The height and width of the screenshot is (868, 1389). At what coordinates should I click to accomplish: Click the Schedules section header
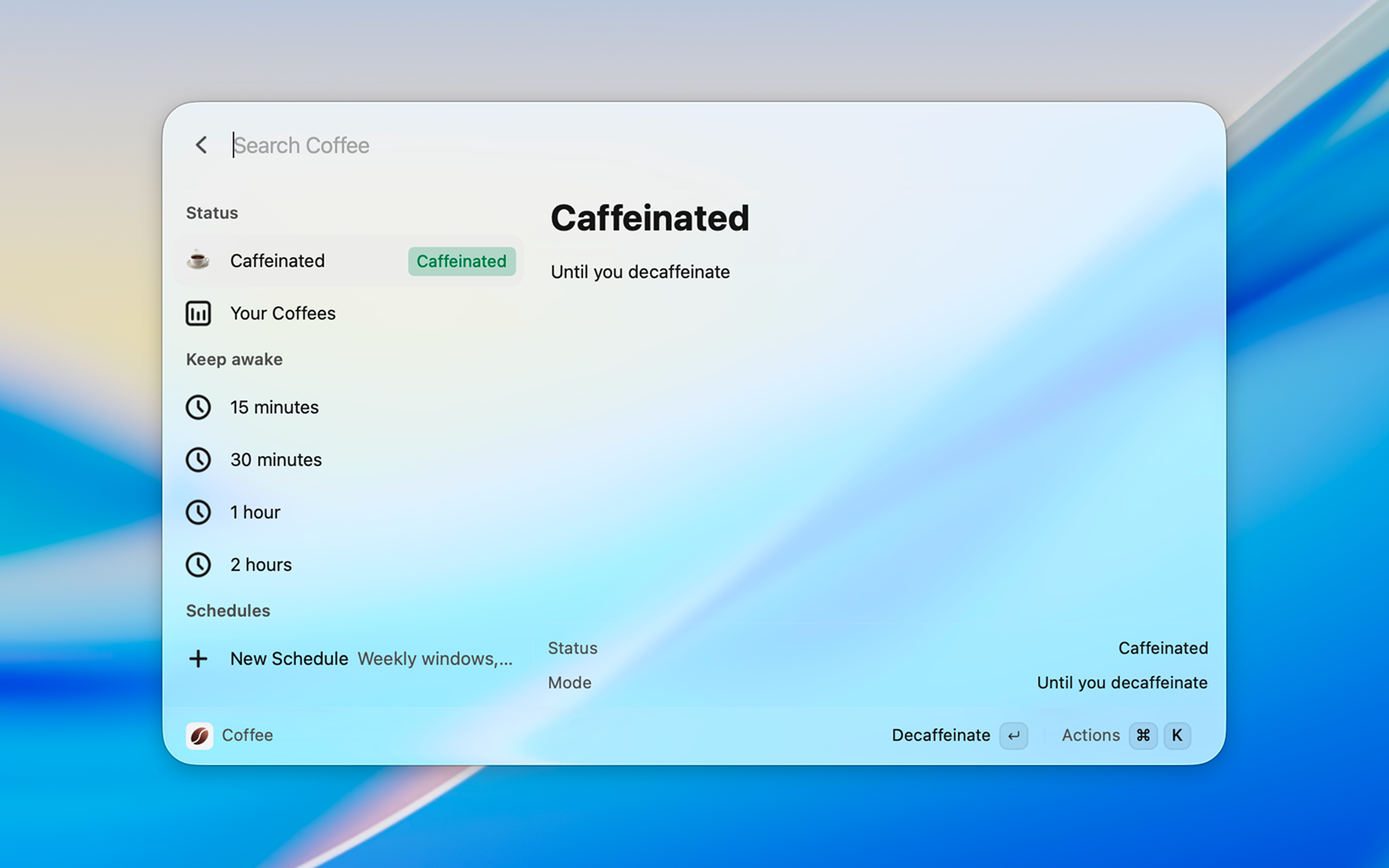228,610
